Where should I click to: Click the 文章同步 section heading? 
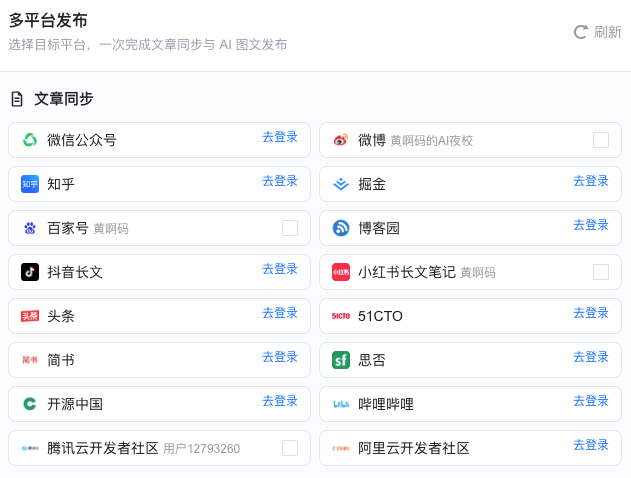(x=64, y=99)
